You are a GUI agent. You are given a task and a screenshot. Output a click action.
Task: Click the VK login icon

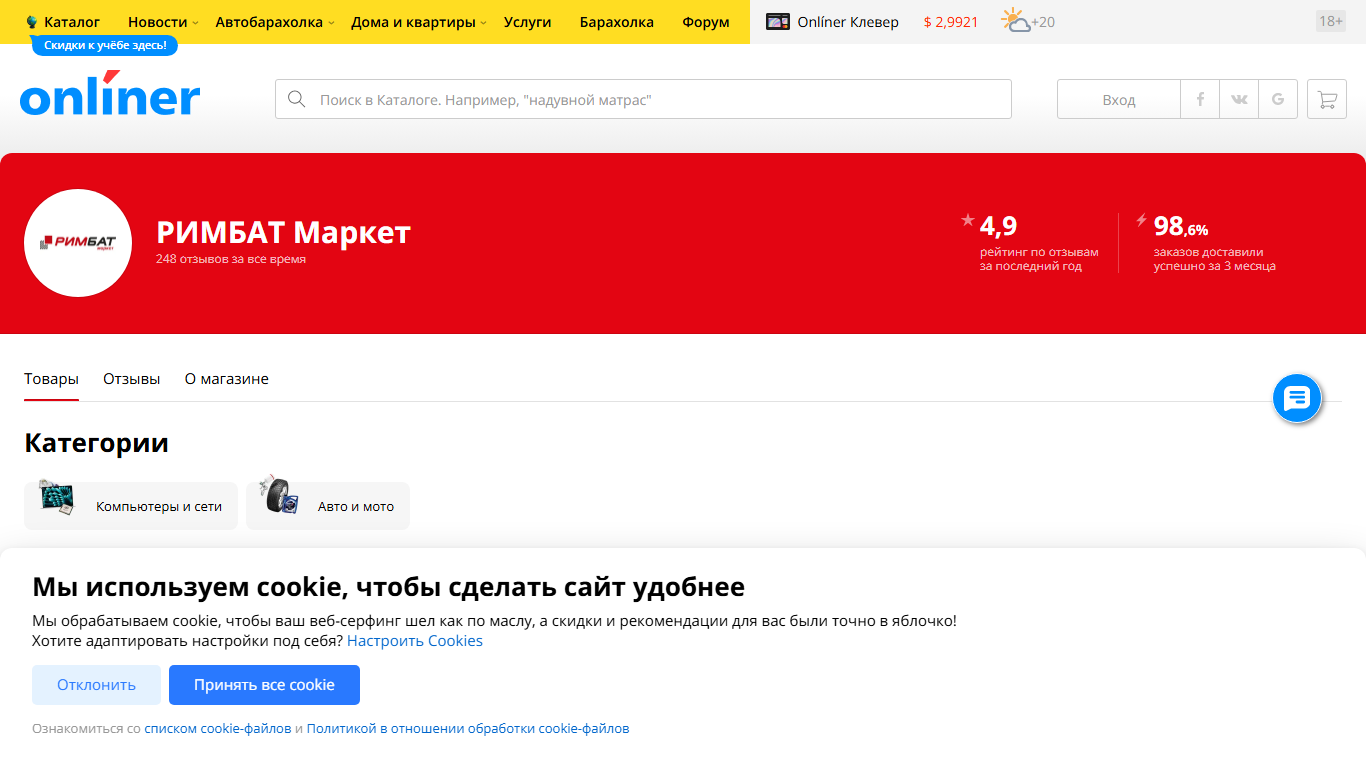tap(1239, 100)
